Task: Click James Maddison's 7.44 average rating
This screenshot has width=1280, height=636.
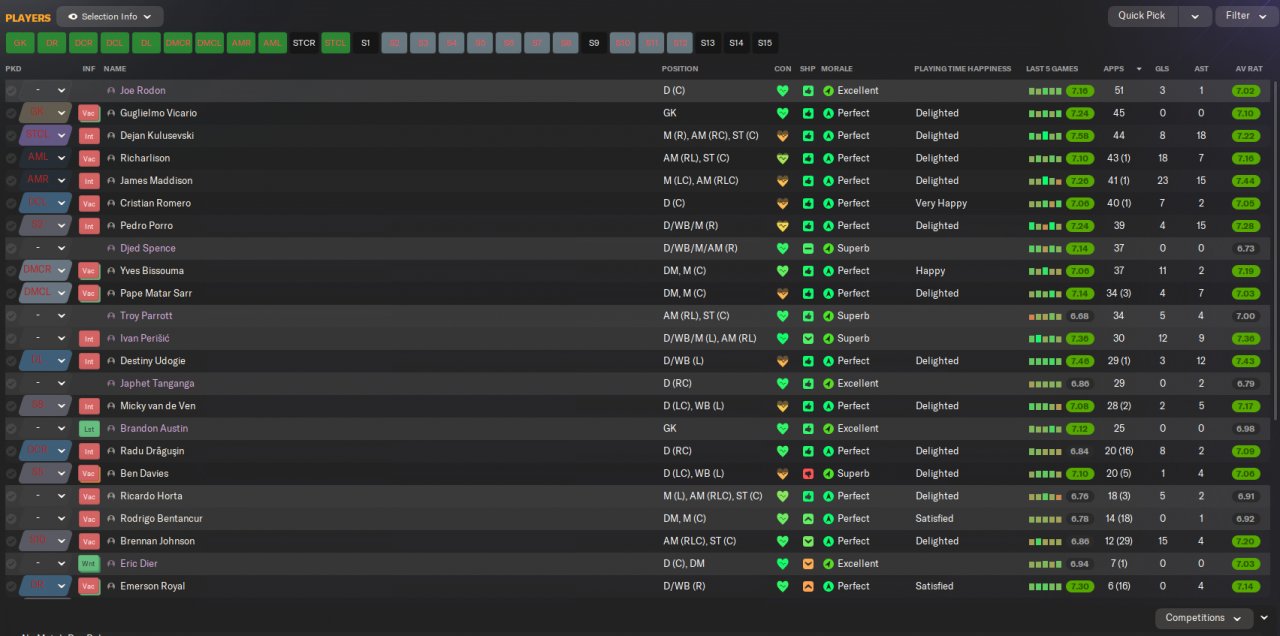Action: pyautogui.click(x=1246, y=181)
